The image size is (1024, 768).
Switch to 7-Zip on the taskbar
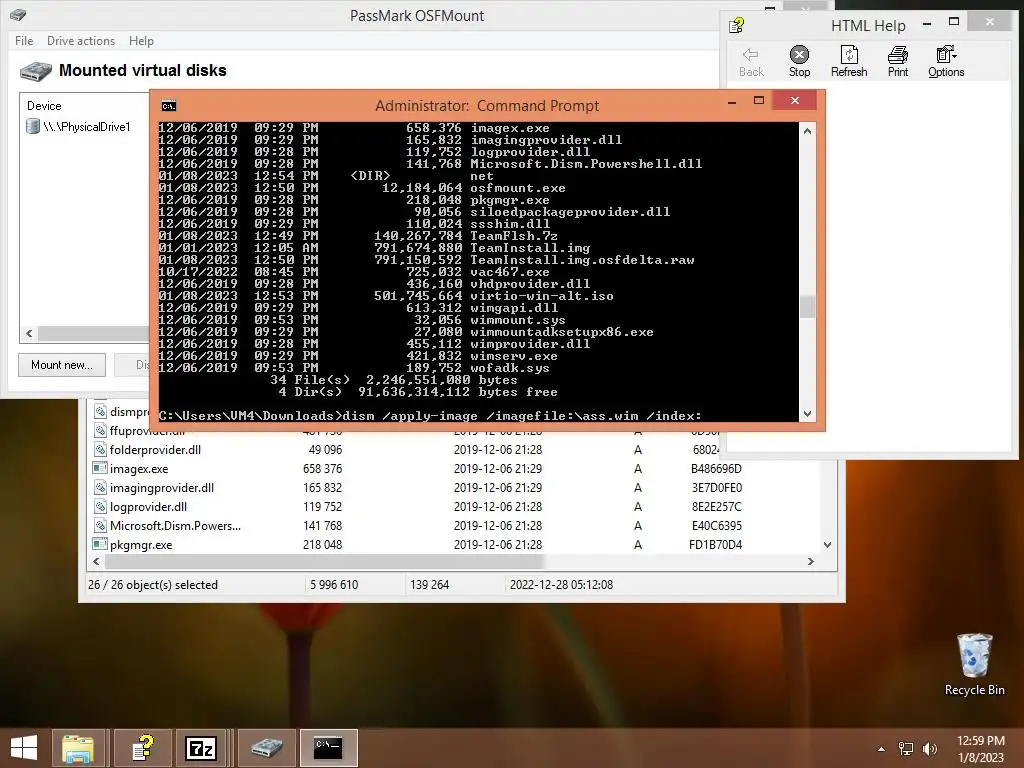coord(201,748)
